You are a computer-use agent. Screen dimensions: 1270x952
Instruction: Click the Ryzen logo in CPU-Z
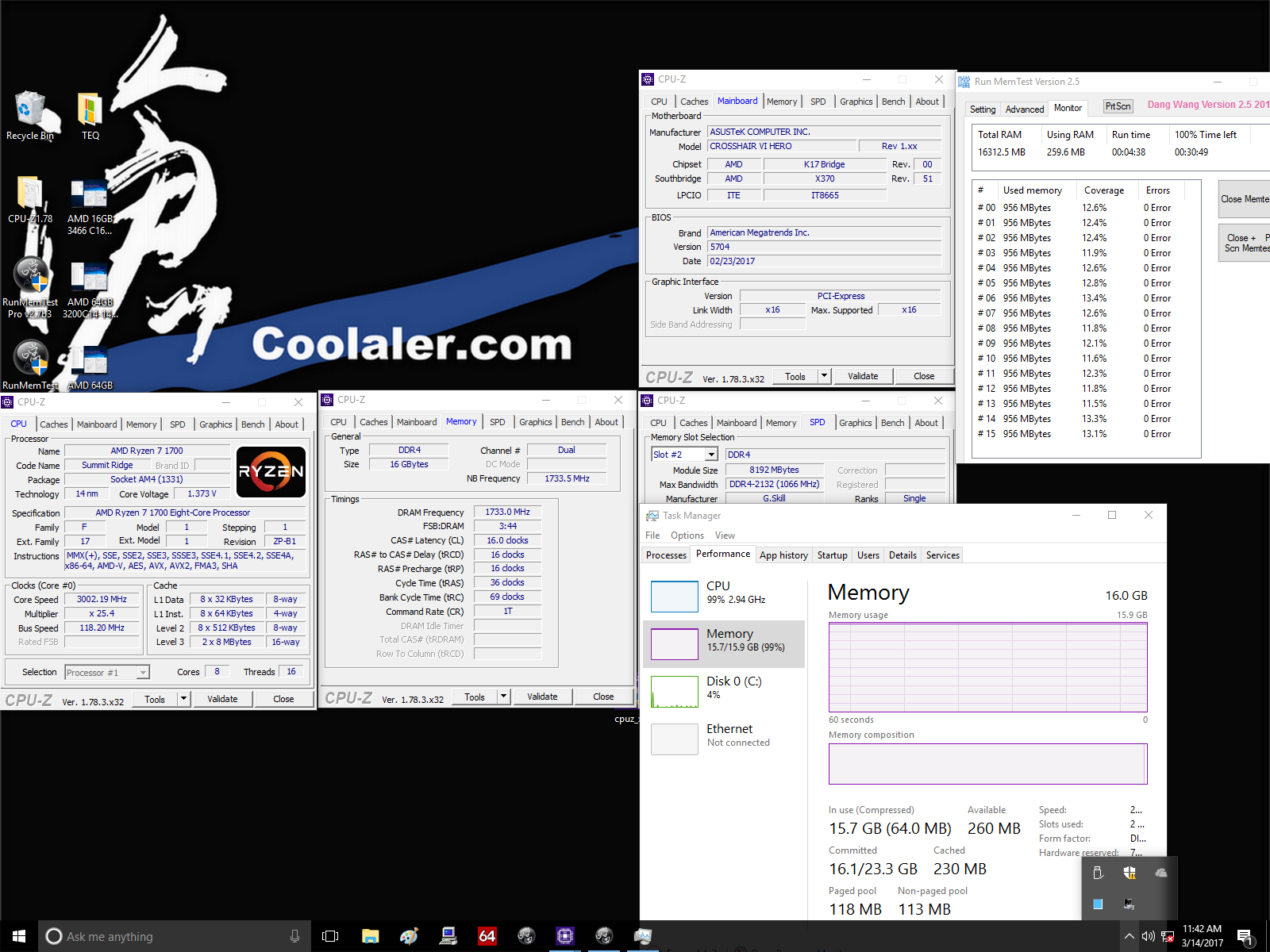point(271,471)
